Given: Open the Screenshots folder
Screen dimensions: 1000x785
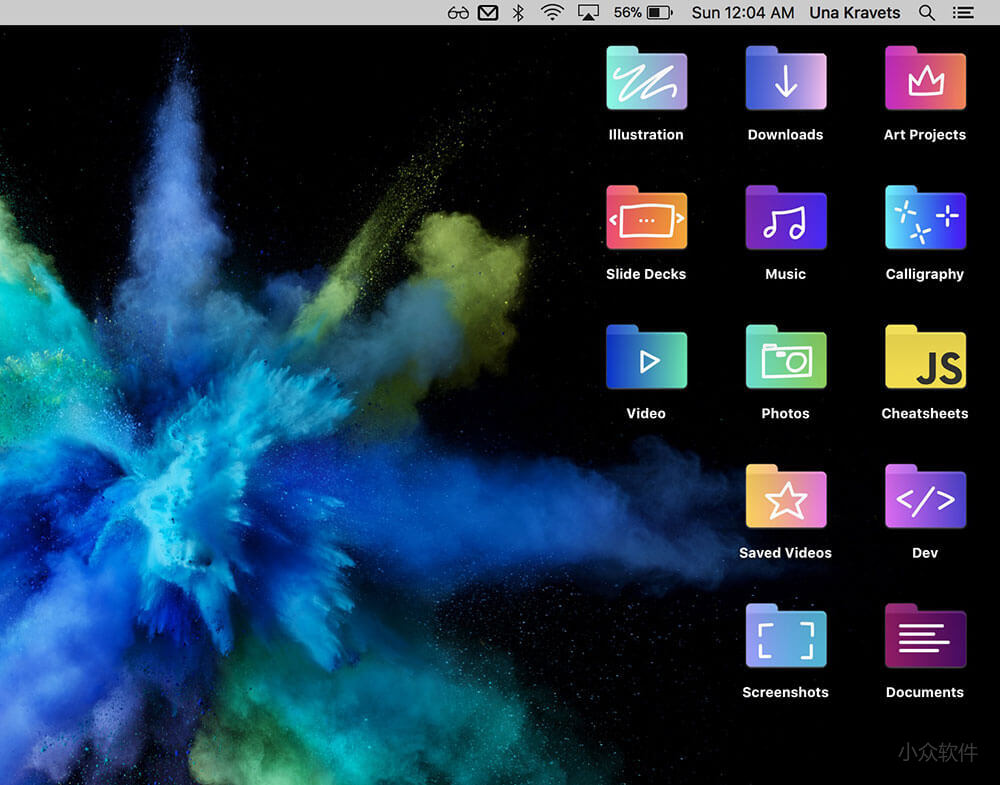Looking at the screenshot, I should click(x=785, y=635).
